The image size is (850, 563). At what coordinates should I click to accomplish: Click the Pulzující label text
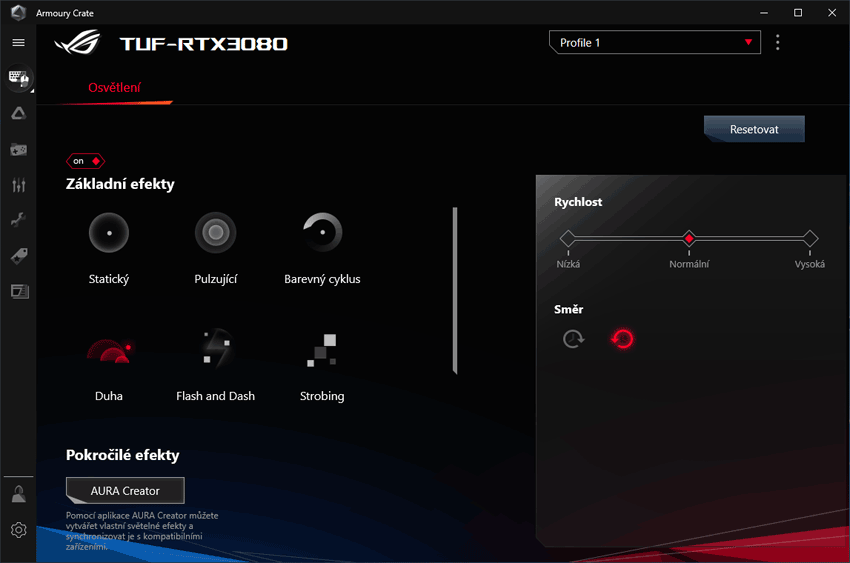click(216, 279)
